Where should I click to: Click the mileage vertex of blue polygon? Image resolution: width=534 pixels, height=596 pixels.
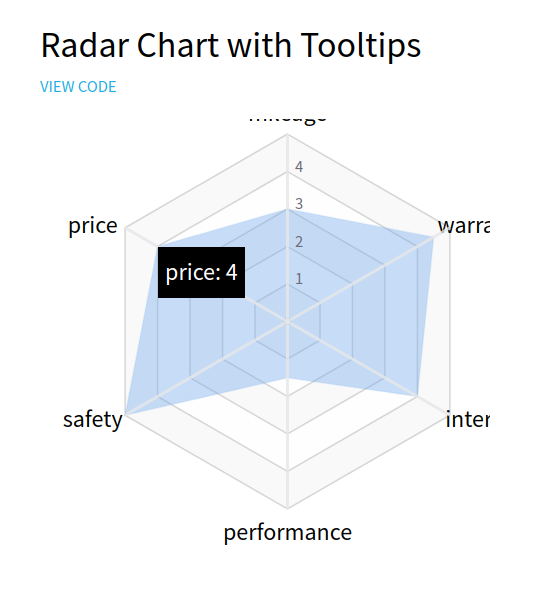(x=288, y=209)
